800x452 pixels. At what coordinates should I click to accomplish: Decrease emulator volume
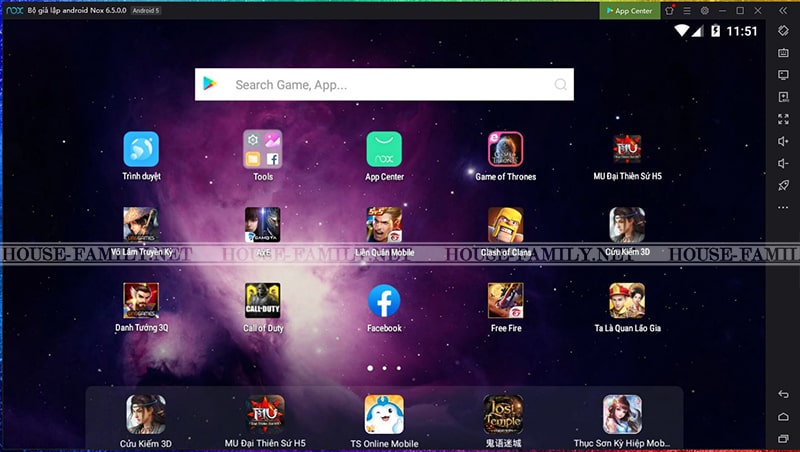pyautogui.click(x=783, y=163)
